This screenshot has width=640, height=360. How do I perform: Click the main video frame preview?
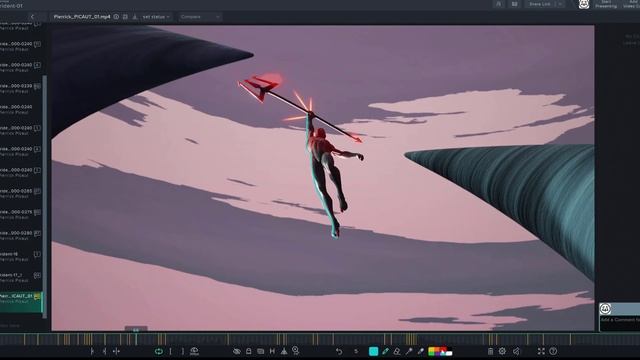[x=323, y=178]
